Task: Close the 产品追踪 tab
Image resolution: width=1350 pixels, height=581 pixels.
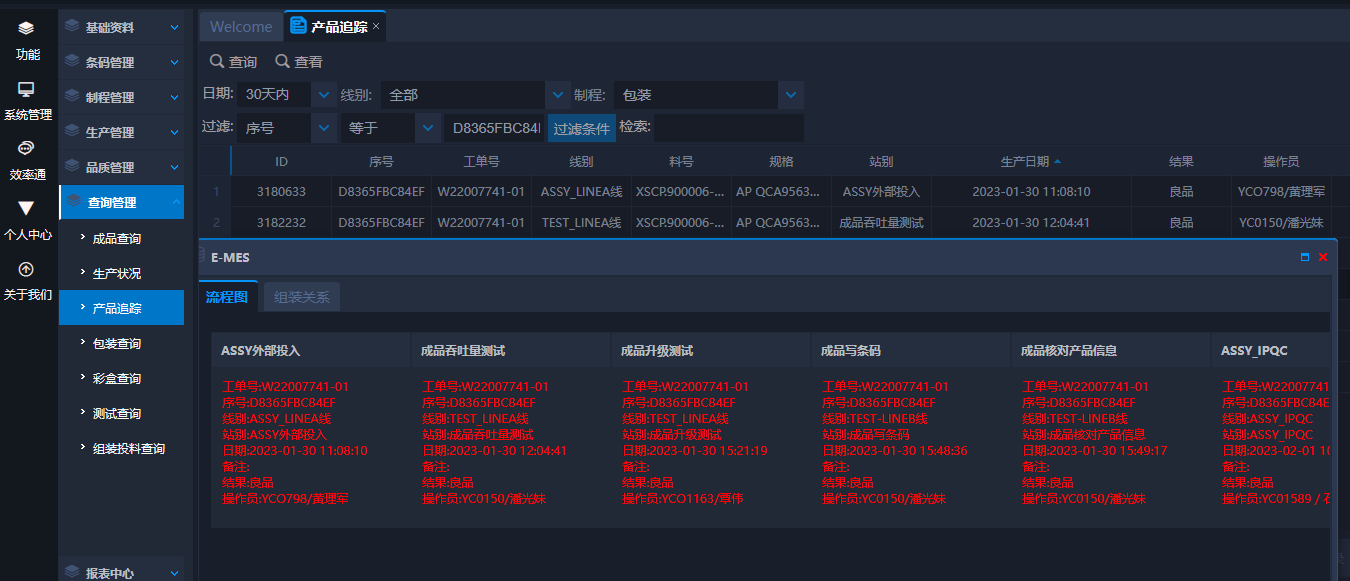Action: point(376,27)
